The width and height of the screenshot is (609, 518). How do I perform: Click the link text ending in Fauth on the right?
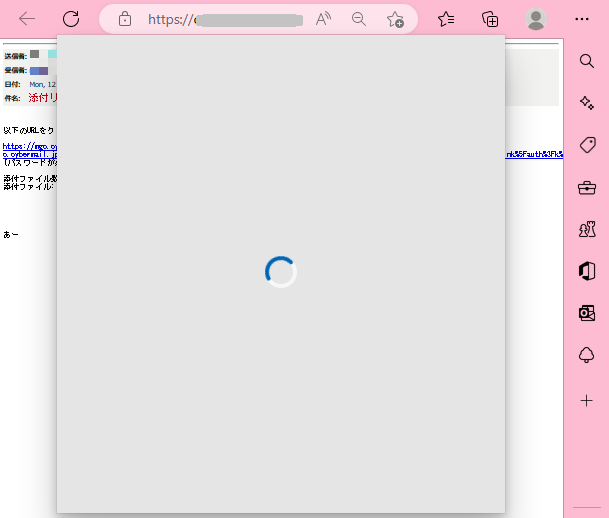[534, 154]
